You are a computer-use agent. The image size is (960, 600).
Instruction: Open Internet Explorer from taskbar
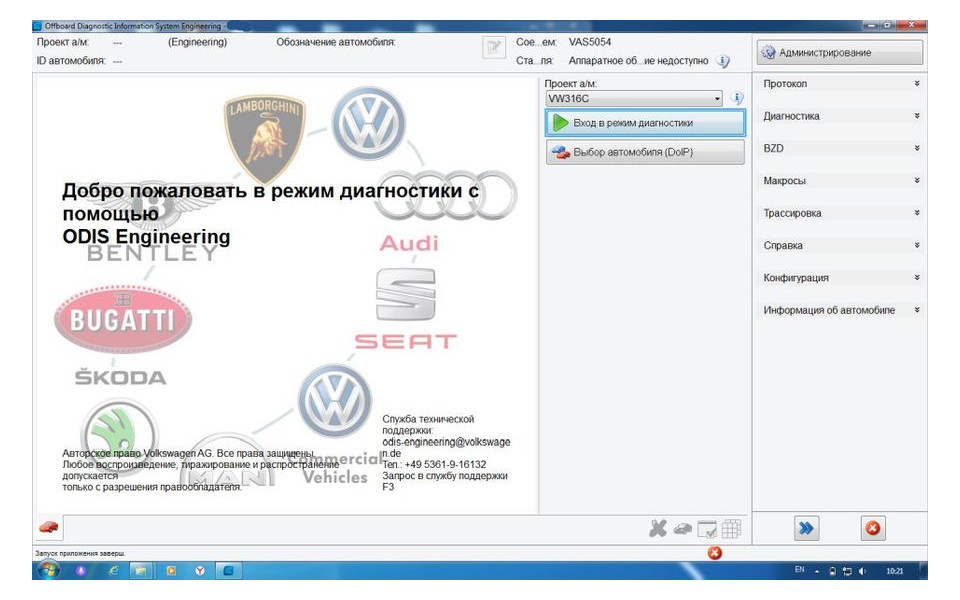(114, 571)
